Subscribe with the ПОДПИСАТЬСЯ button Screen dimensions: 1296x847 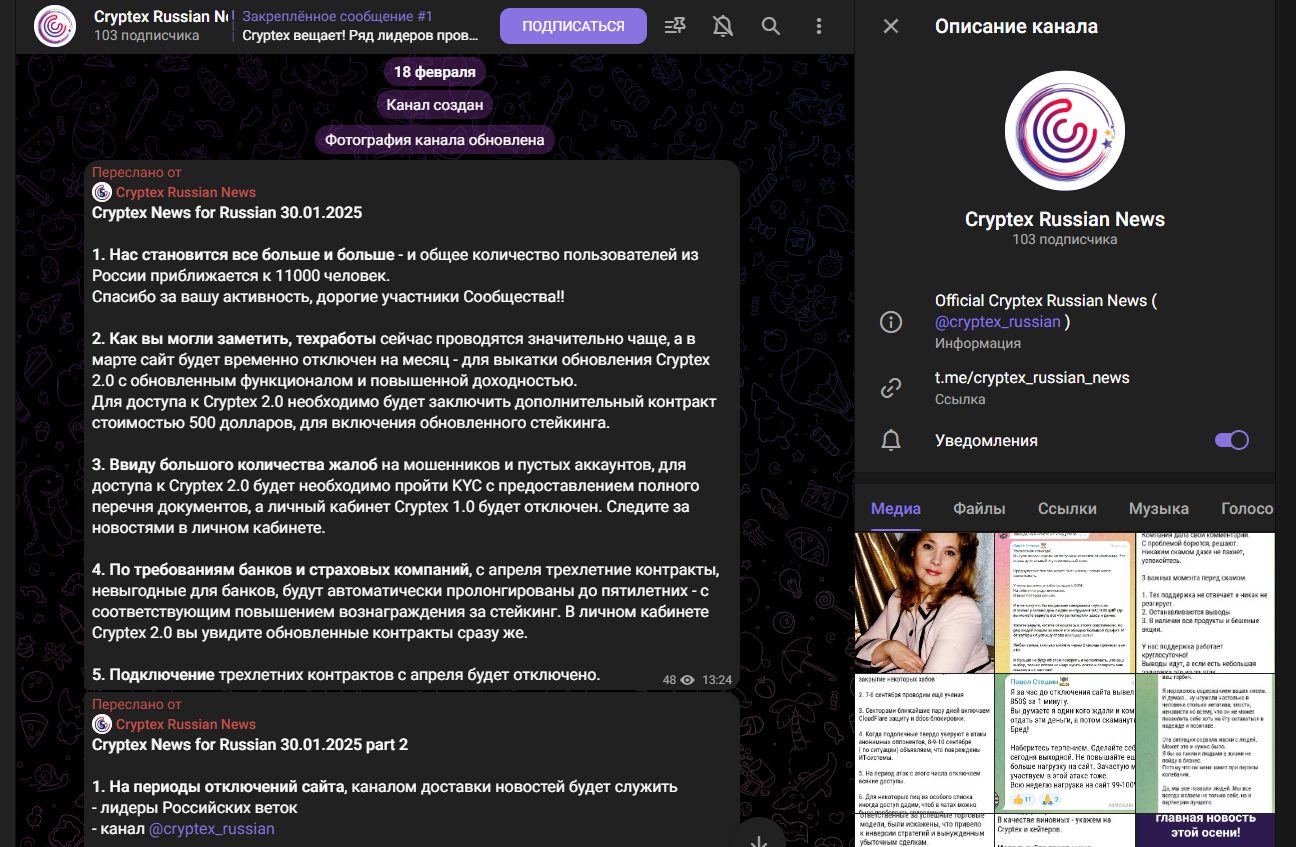[573, 26]
